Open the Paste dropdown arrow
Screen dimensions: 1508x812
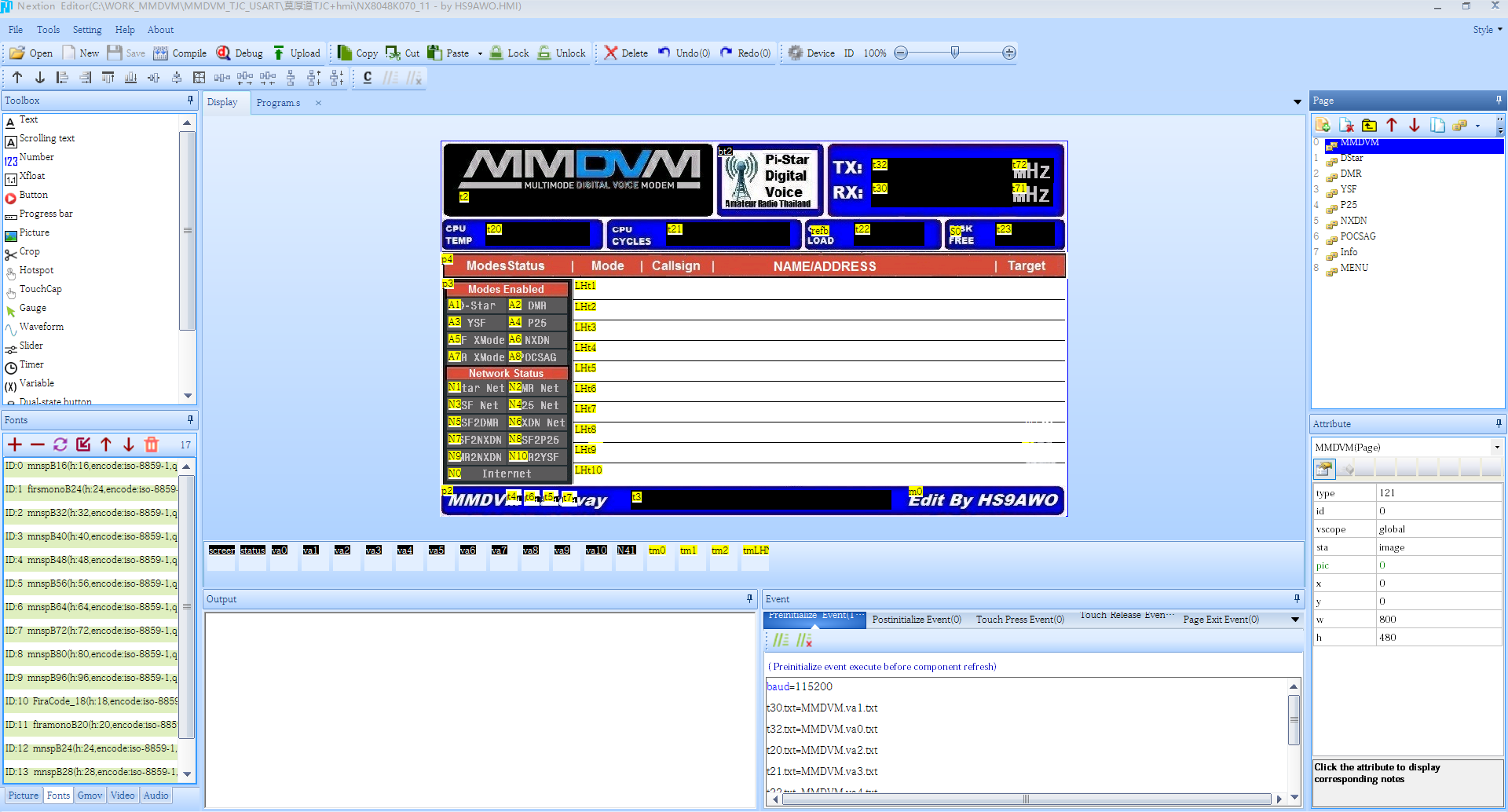pos(480,53)
